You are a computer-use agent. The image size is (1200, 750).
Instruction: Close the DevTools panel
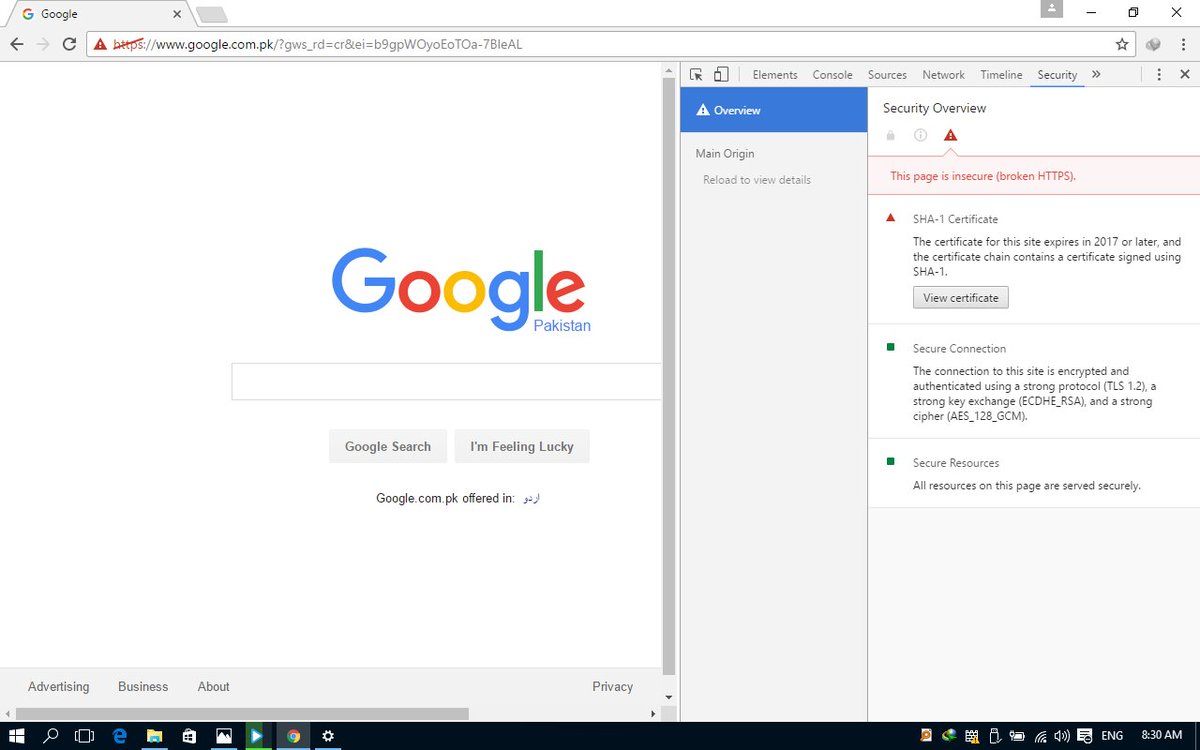coord(1185,75)
